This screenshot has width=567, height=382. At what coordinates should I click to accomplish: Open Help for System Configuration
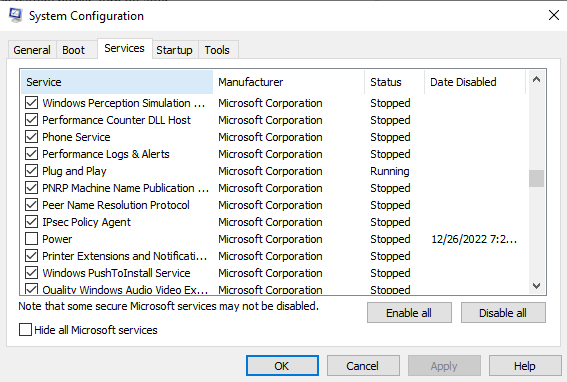(525, 366)
